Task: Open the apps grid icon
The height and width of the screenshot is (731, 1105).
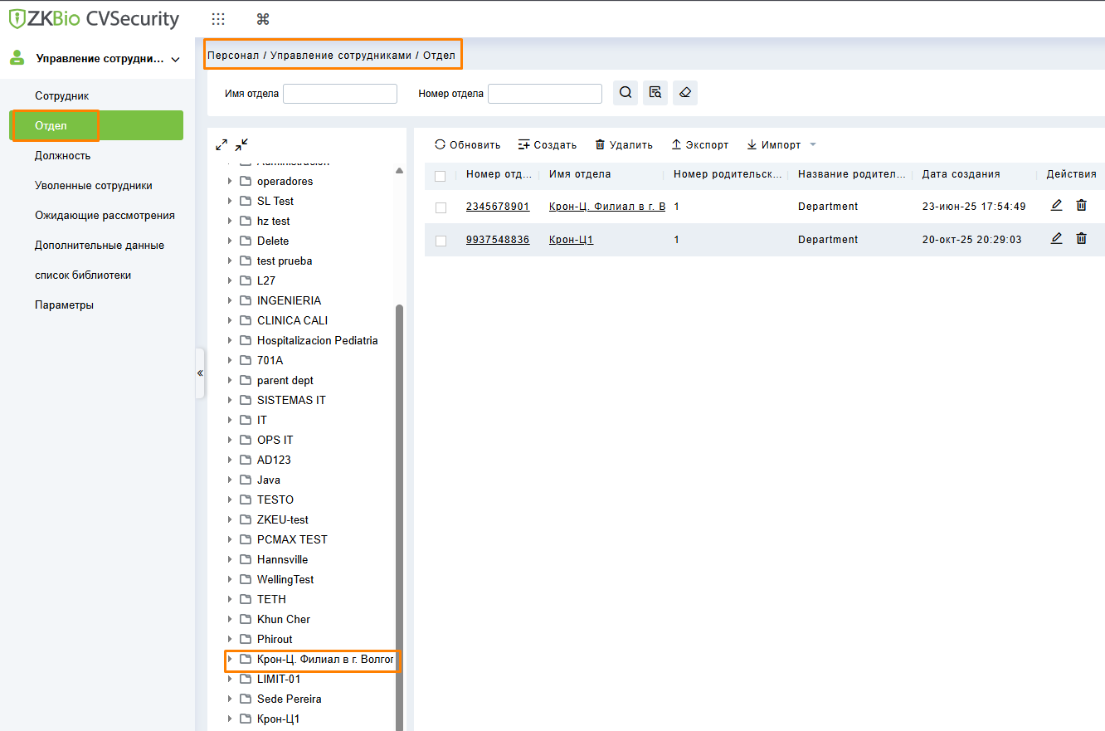Action: [218, 19]
